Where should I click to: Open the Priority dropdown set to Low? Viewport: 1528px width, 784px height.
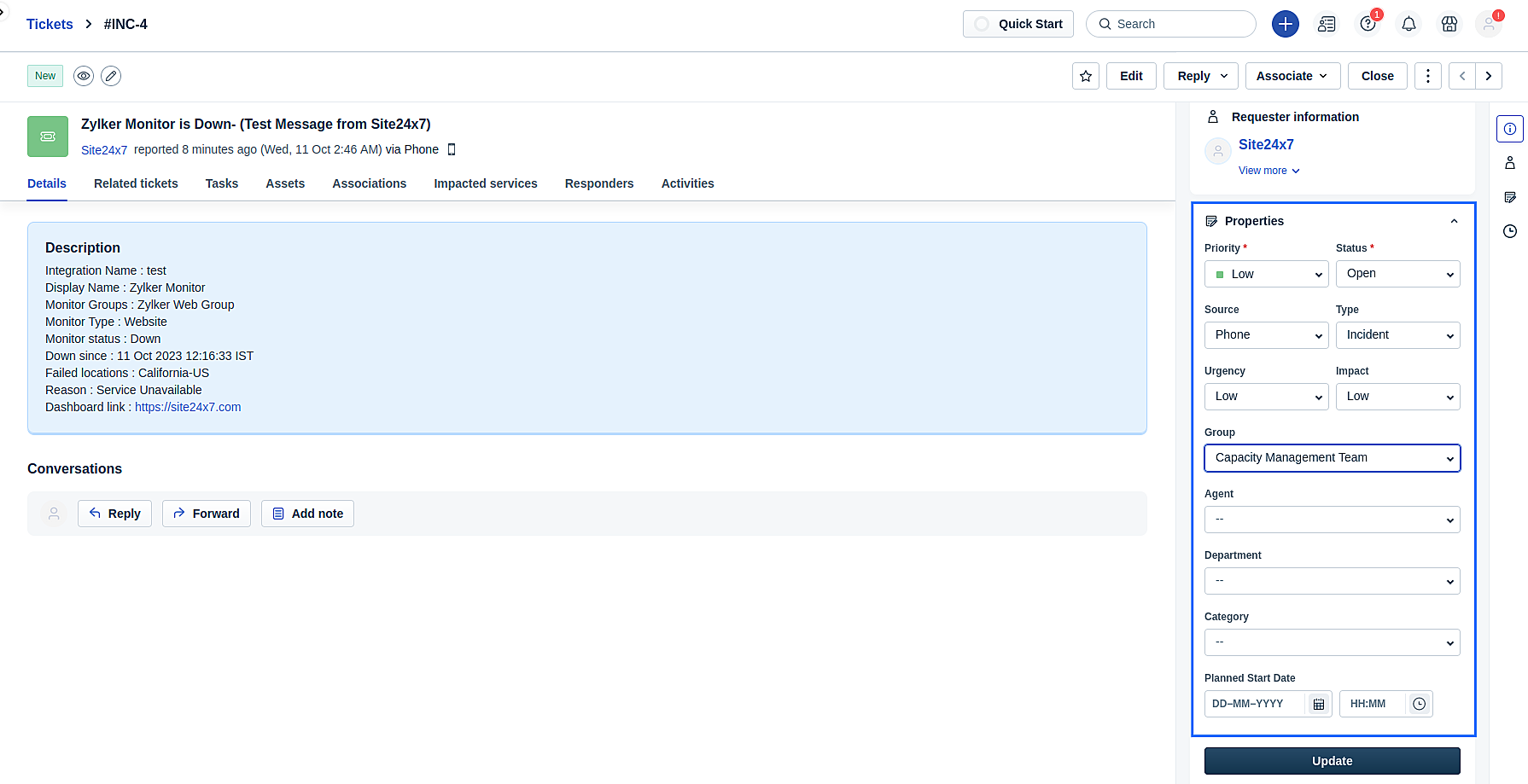pyautogui.click(x=1266, y=273)
